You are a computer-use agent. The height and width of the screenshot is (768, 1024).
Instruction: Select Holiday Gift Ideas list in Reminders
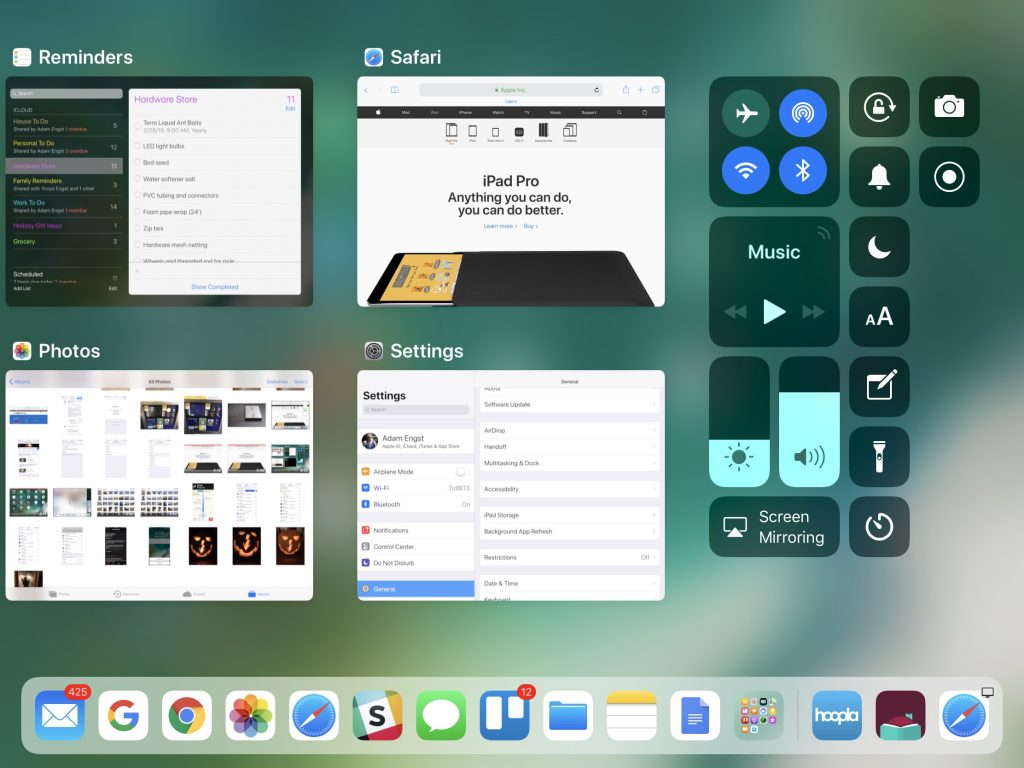pyautogui.click(x=65, y=226)
